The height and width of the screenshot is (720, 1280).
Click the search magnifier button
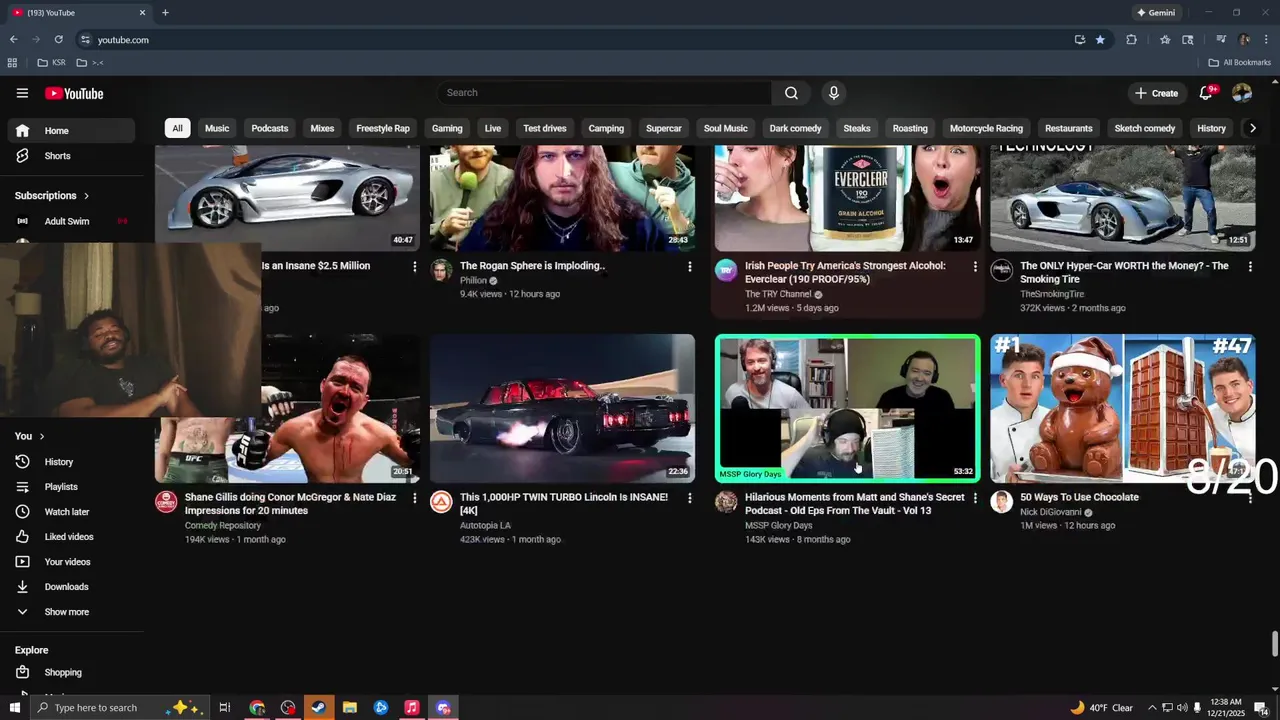click(x=791, y=93)
